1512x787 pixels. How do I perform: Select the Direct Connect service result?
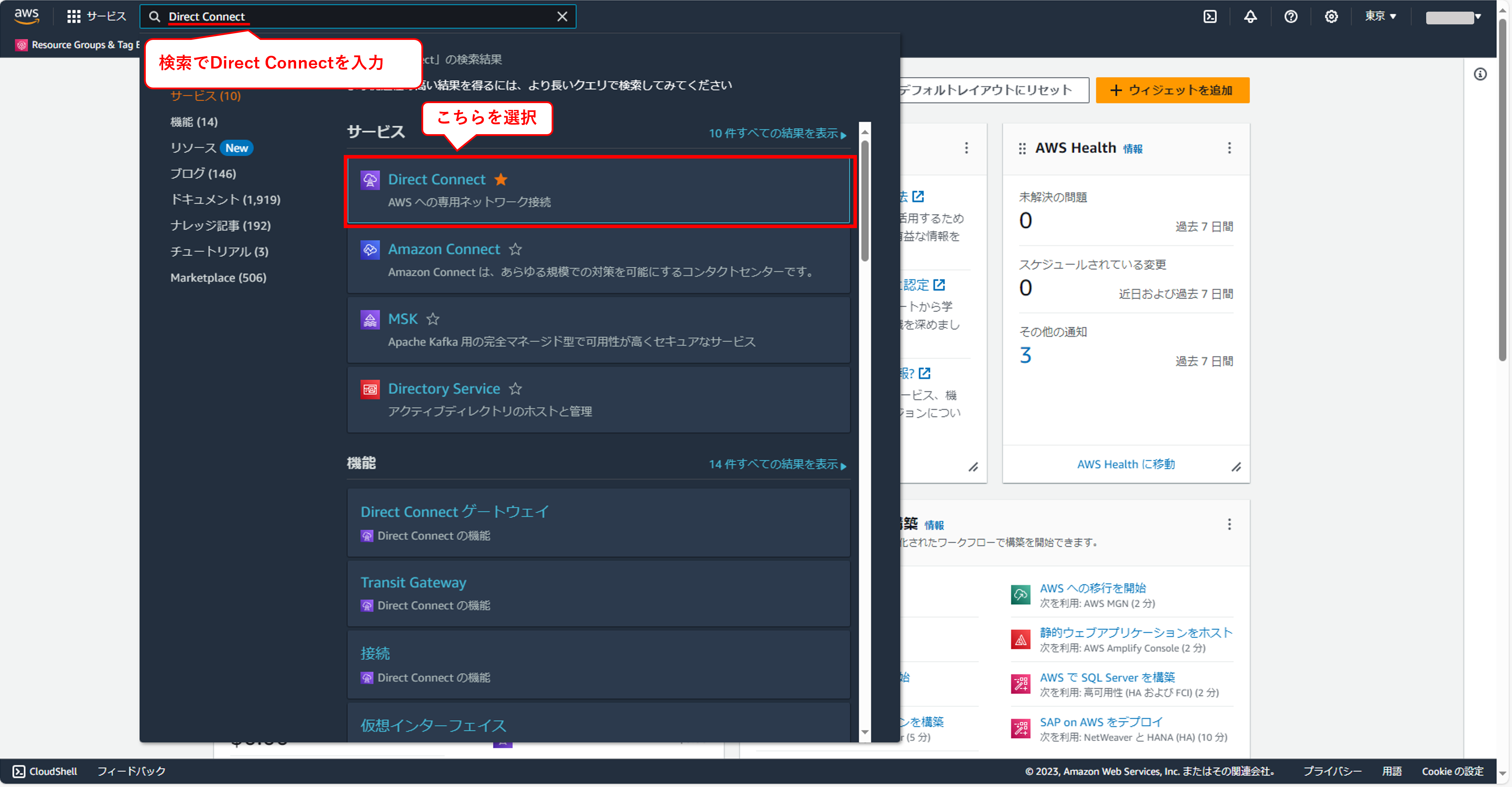click(x=437, y=180)
